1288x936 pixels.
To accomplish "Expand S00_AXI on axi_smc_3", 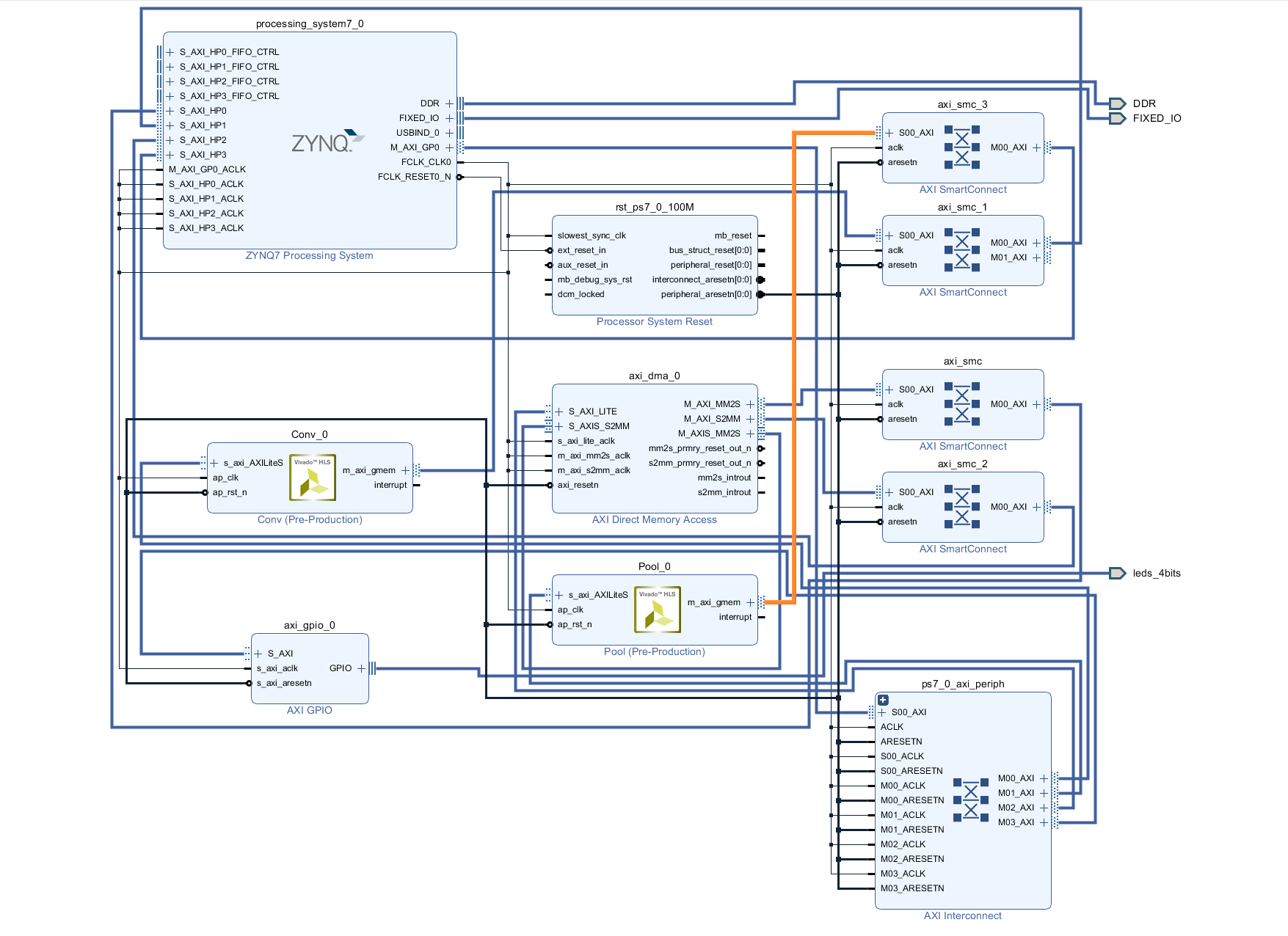I will pyautogui.click(x=889, y=133).
